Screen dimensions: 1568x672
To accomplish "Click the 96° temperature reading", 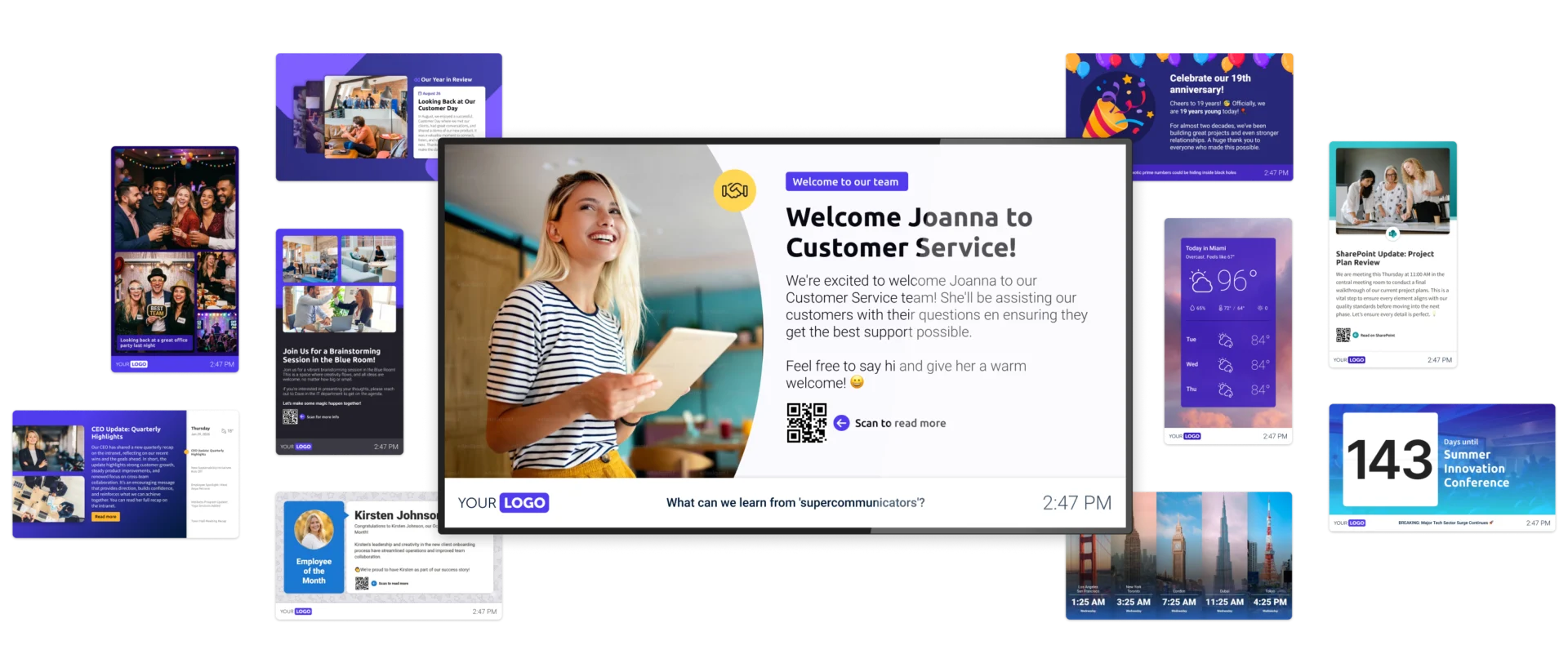I will pos(1237,281).
